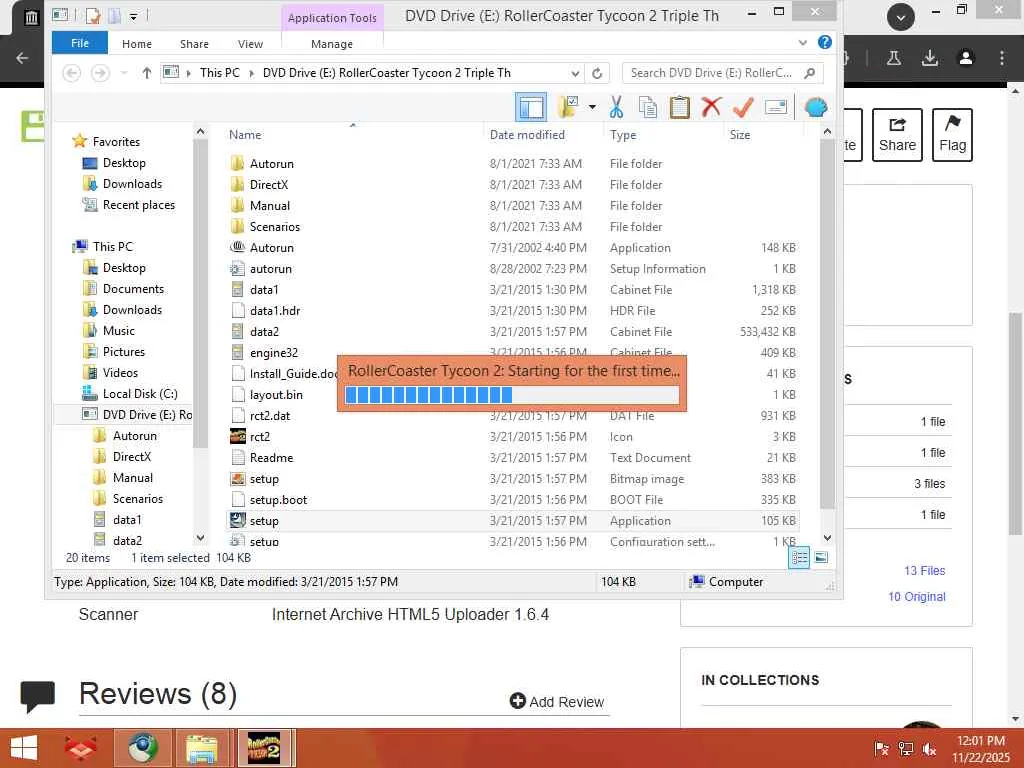Viewport: 1024px width, 768px height.
Task: Click the Flag button on browser page
Action: (952, 135)
